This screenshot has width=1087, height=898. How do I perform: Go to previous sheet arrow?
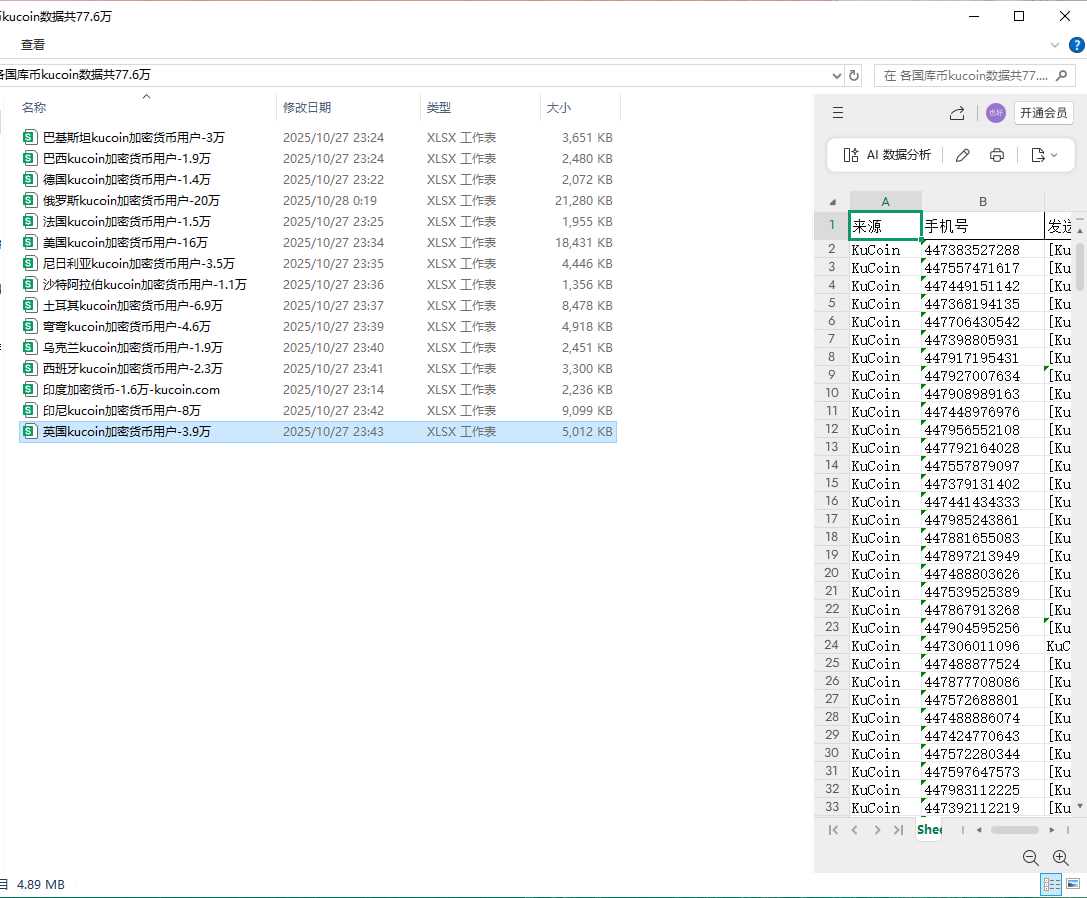[855, 830]
